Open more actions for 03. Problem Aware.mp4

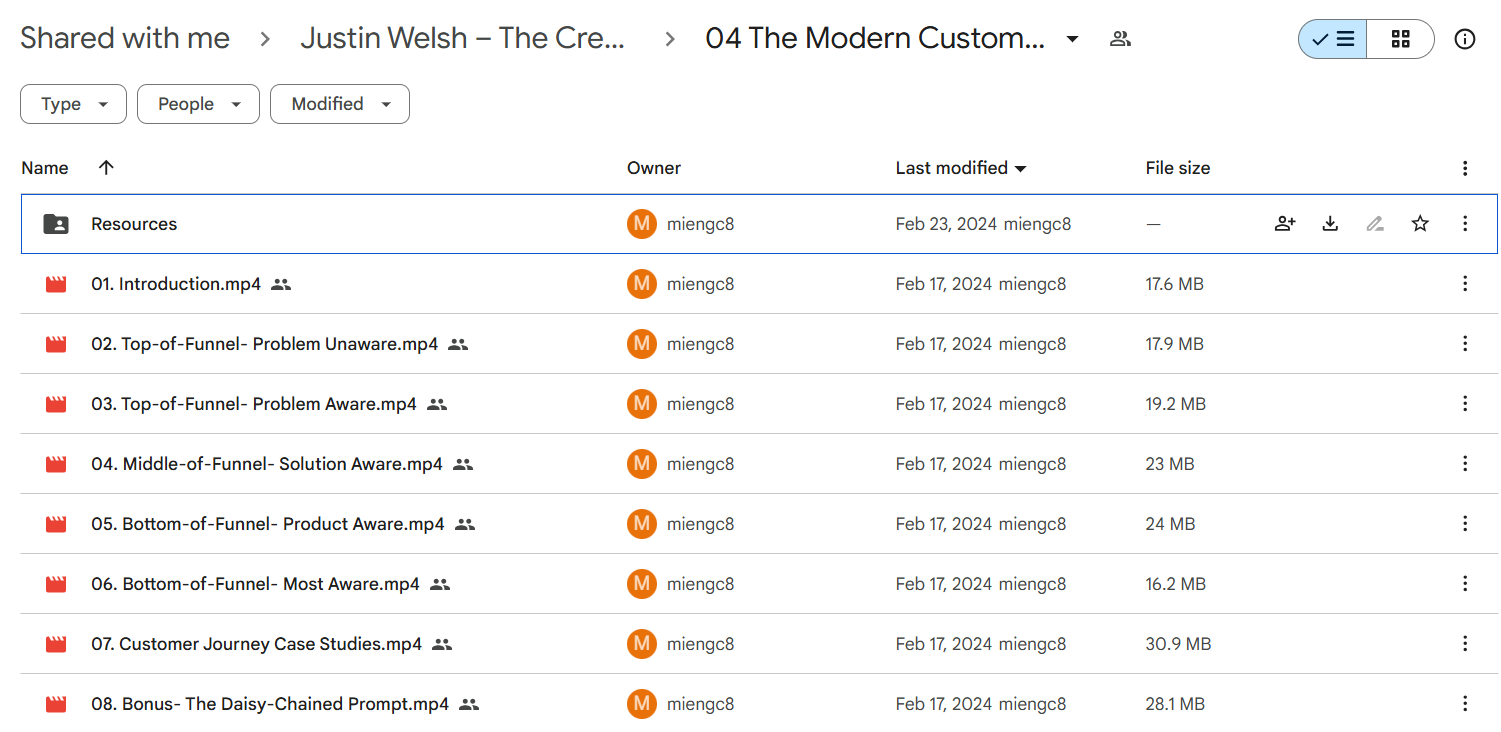click(x=1465, y=404)
